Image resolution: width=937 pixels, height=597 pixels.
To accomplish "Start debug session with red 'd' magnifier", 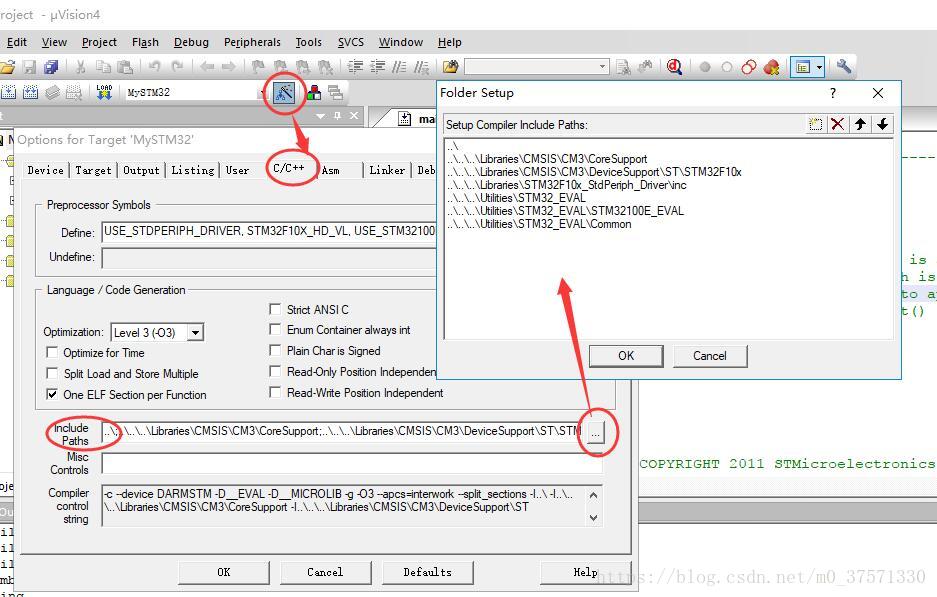I will [x=675, y=67].
